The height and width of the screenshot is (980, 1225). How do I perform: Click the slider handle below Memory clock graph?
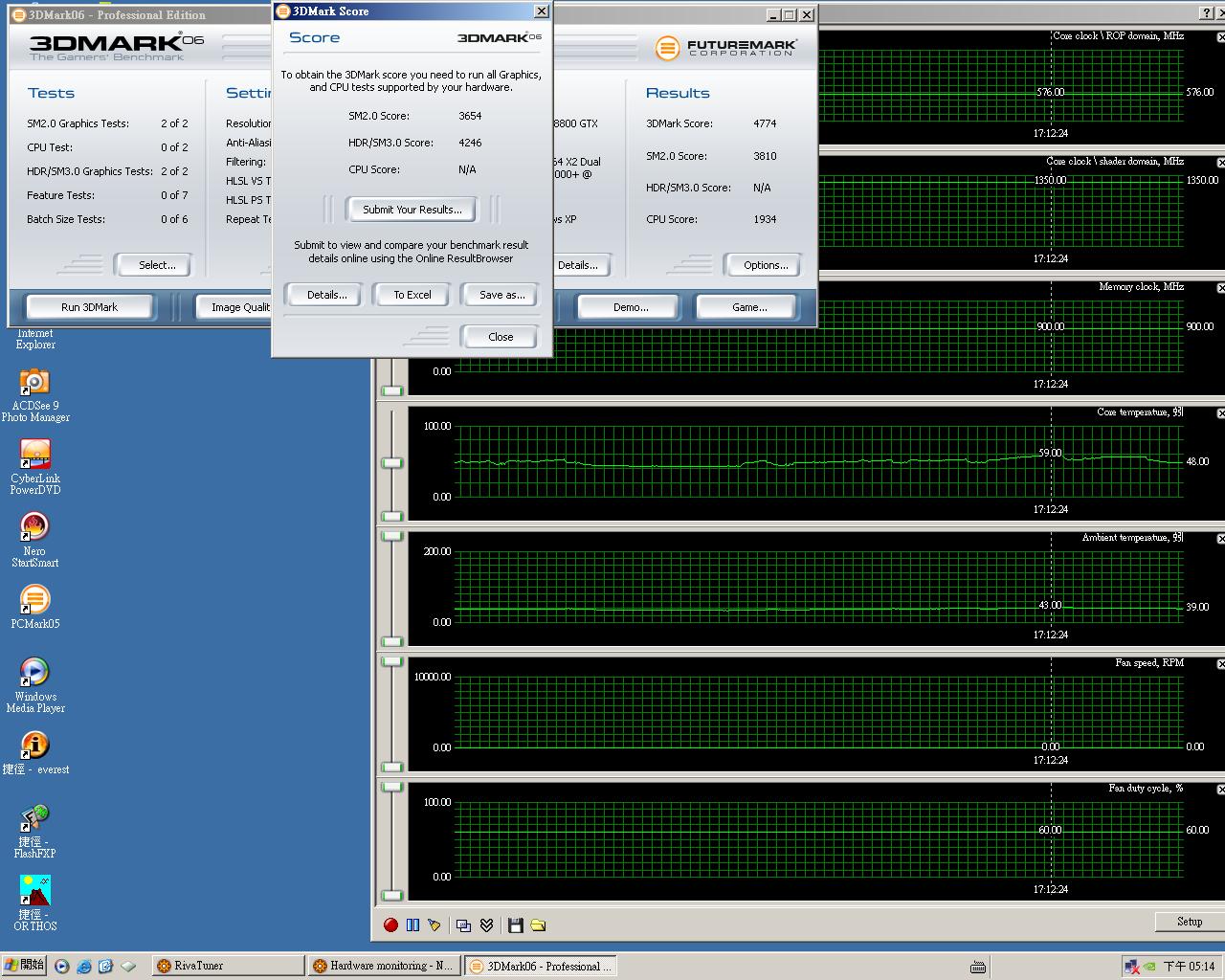point(392,390)
